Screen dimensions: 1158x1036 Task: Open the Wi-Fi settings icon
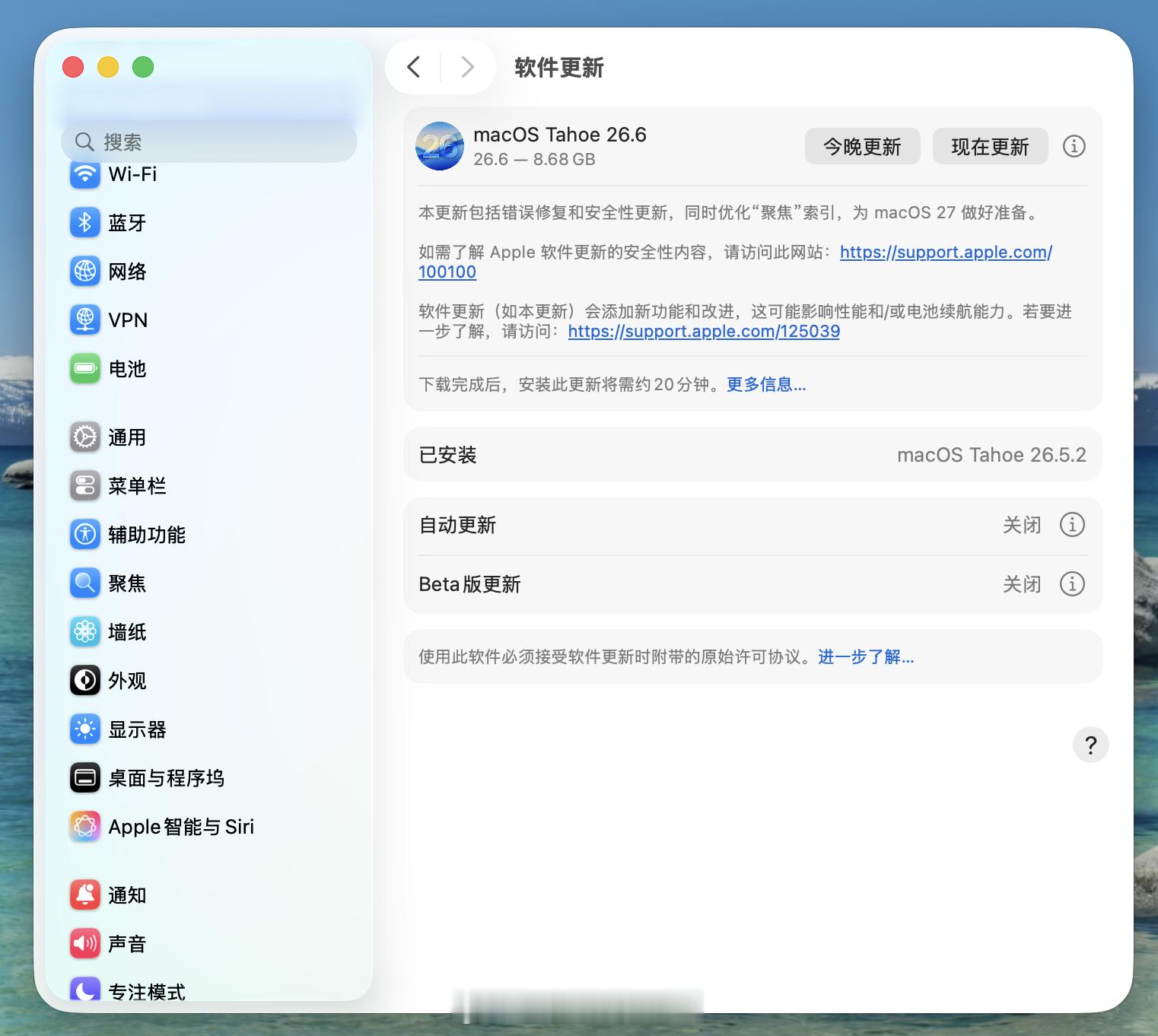pyautogui.click(x=85, y=174)
